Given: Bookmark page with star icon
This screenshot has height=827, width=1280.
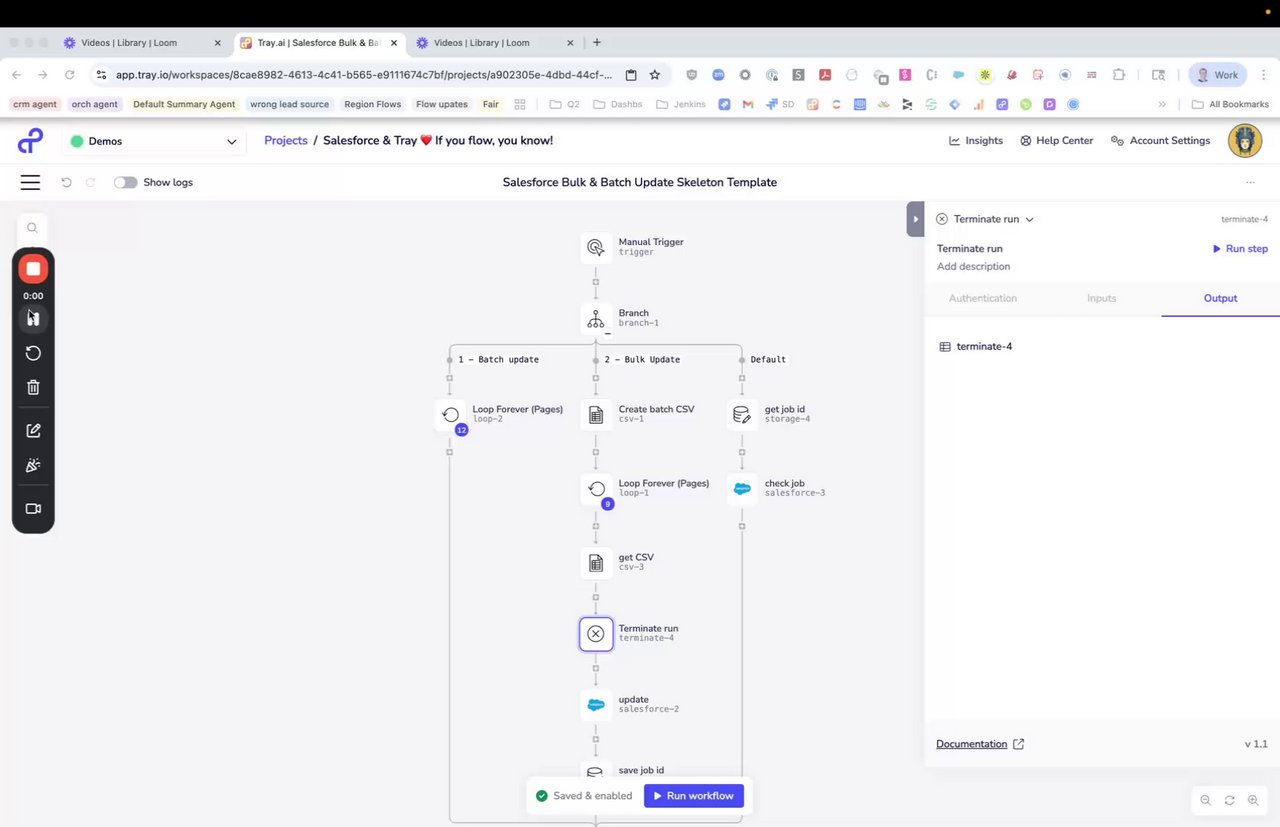Looking at the screenshot, I should tap(655, 75).
